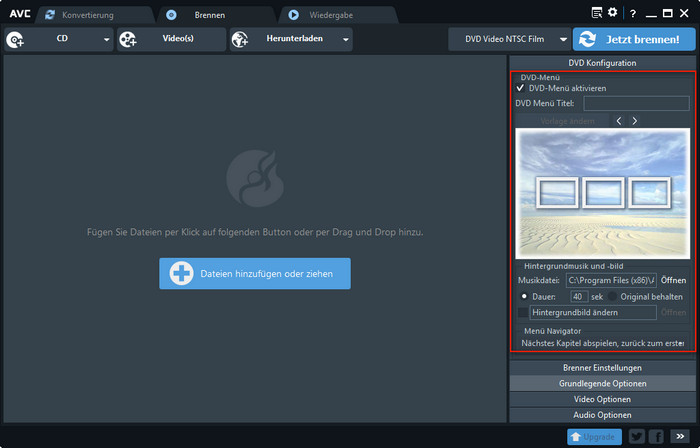Toggle DVD-Menü aktivieren checkbox
Screen dimensions: 700x448
[520, 88]
